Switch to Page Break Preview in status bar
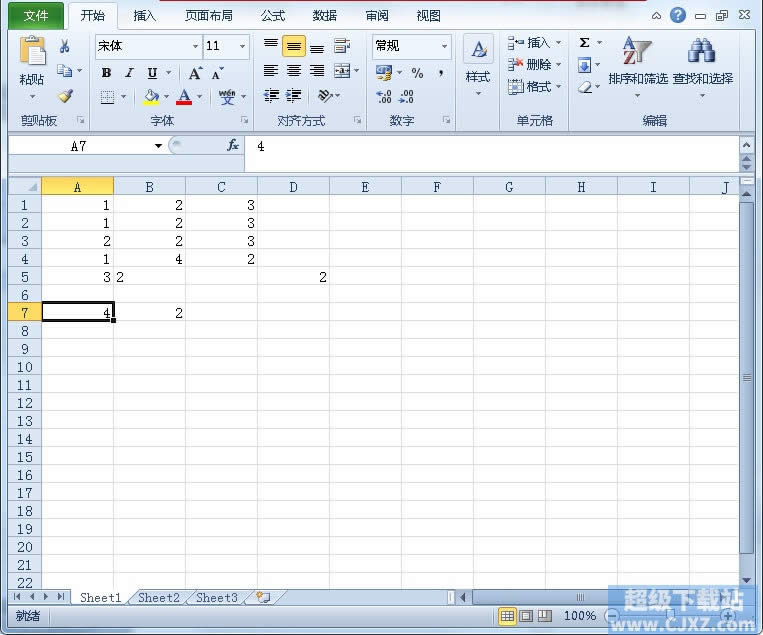Viewport: 763px width, 635px height. [x=545, y=616]
